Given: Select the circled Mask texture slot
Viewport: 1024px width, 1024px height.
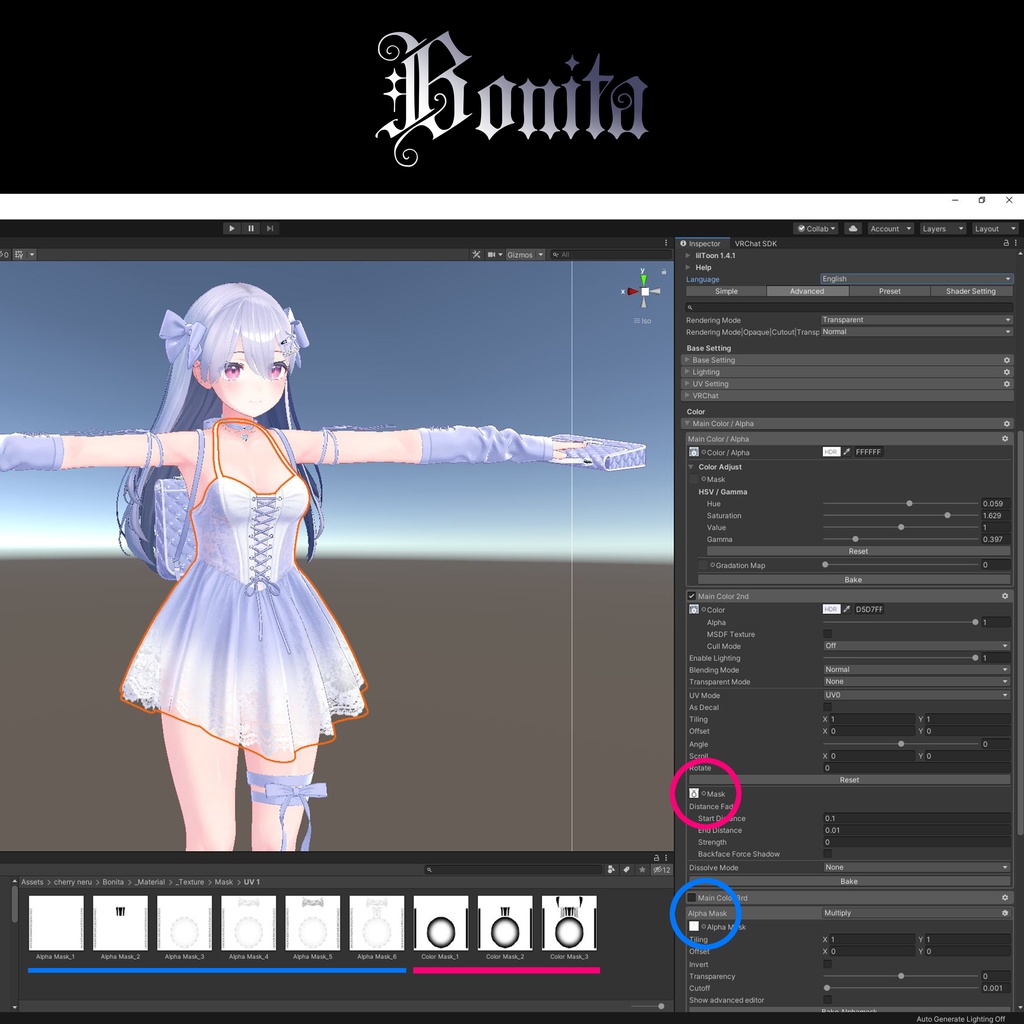Looking at the screenshot, I should click(x=693, y=793).
